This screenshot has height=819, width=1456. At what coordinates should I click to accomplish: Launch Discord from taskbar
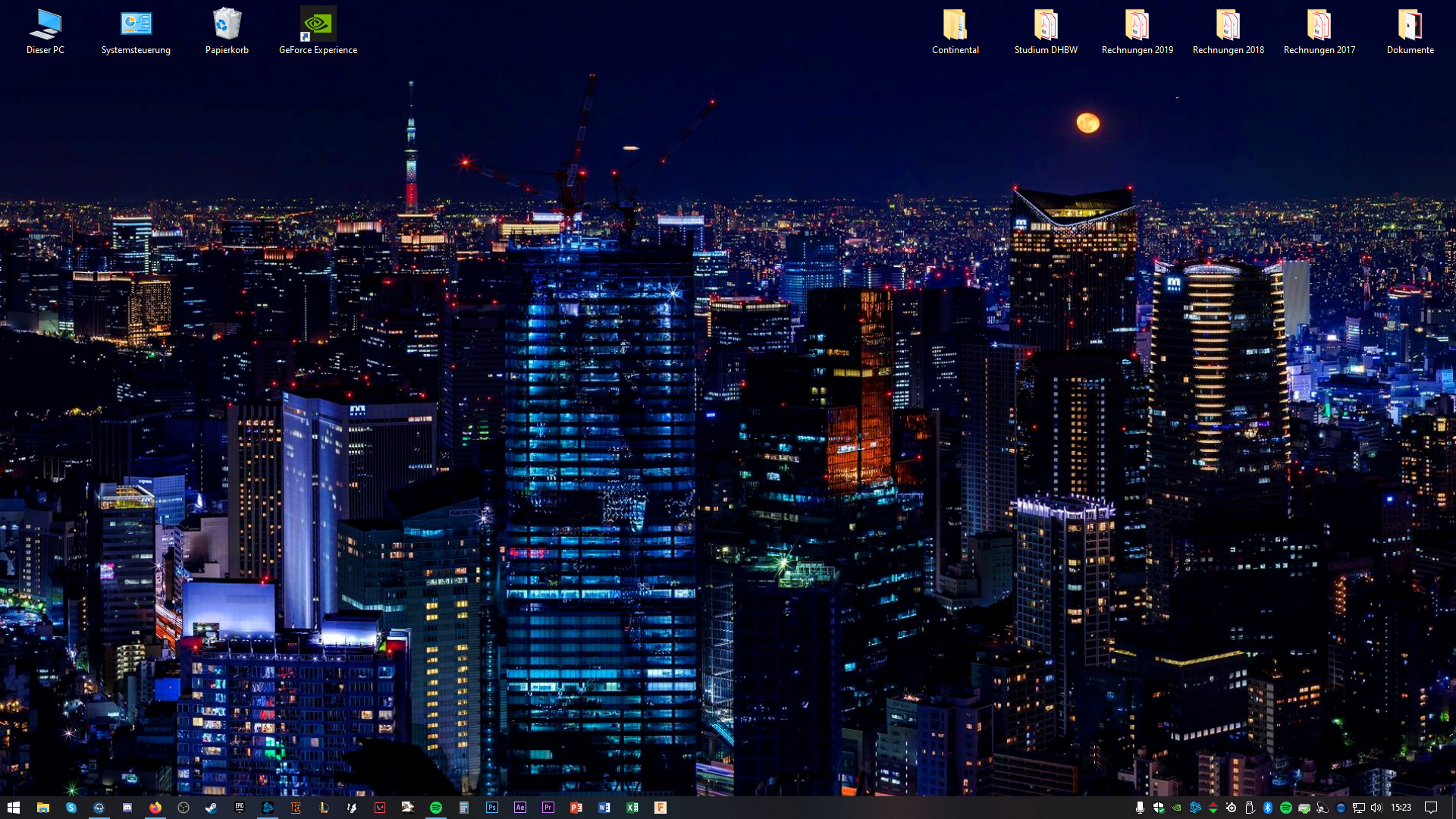coord(127,808)
